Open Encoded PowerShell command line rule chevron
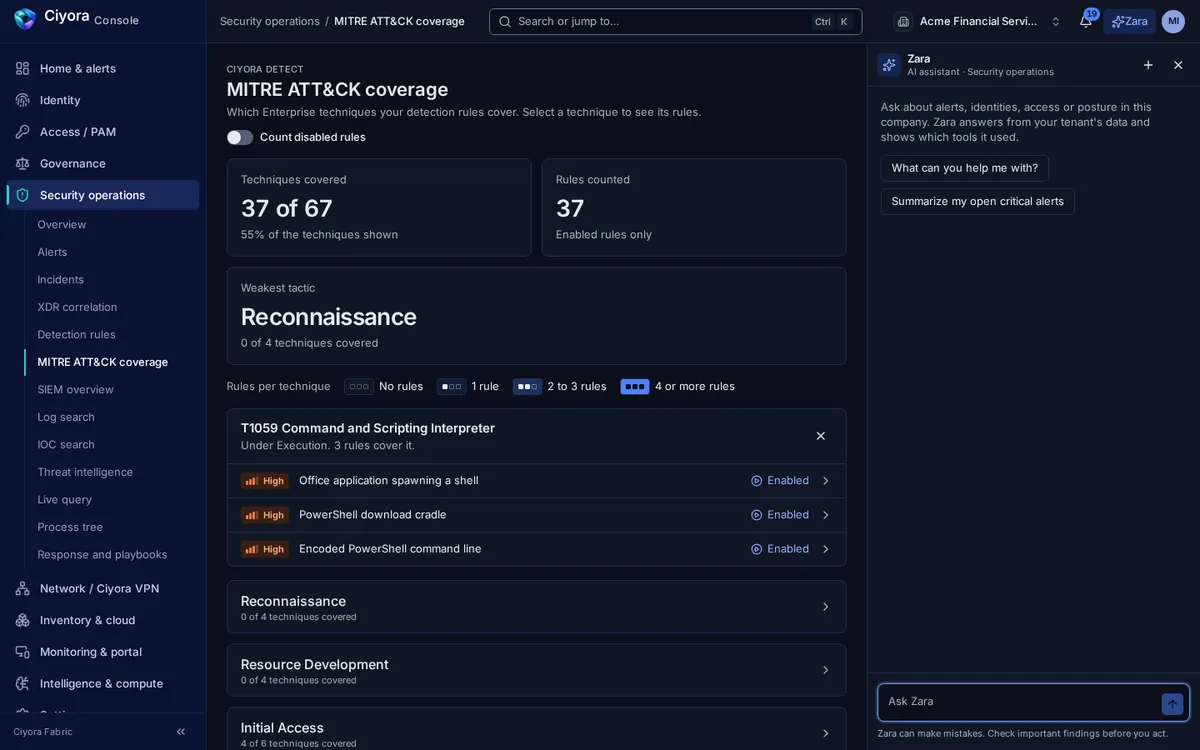This screenshot has width=1200, height=750. pos(825,549)
